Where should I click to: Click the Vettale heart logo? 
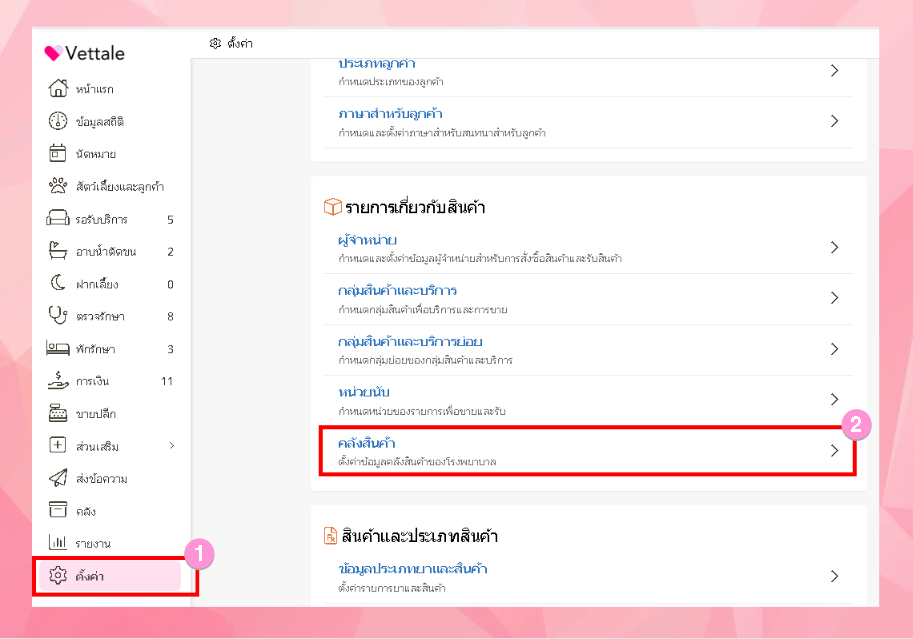coord(53,53)
